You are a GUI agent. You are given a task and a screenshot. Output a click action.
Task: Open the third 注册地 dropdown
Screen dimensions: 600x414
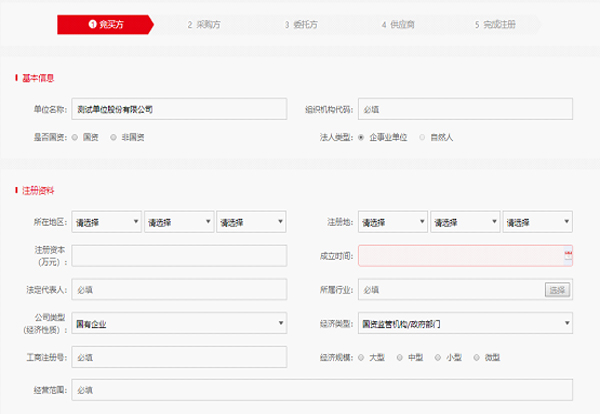(x=538, y=222)
